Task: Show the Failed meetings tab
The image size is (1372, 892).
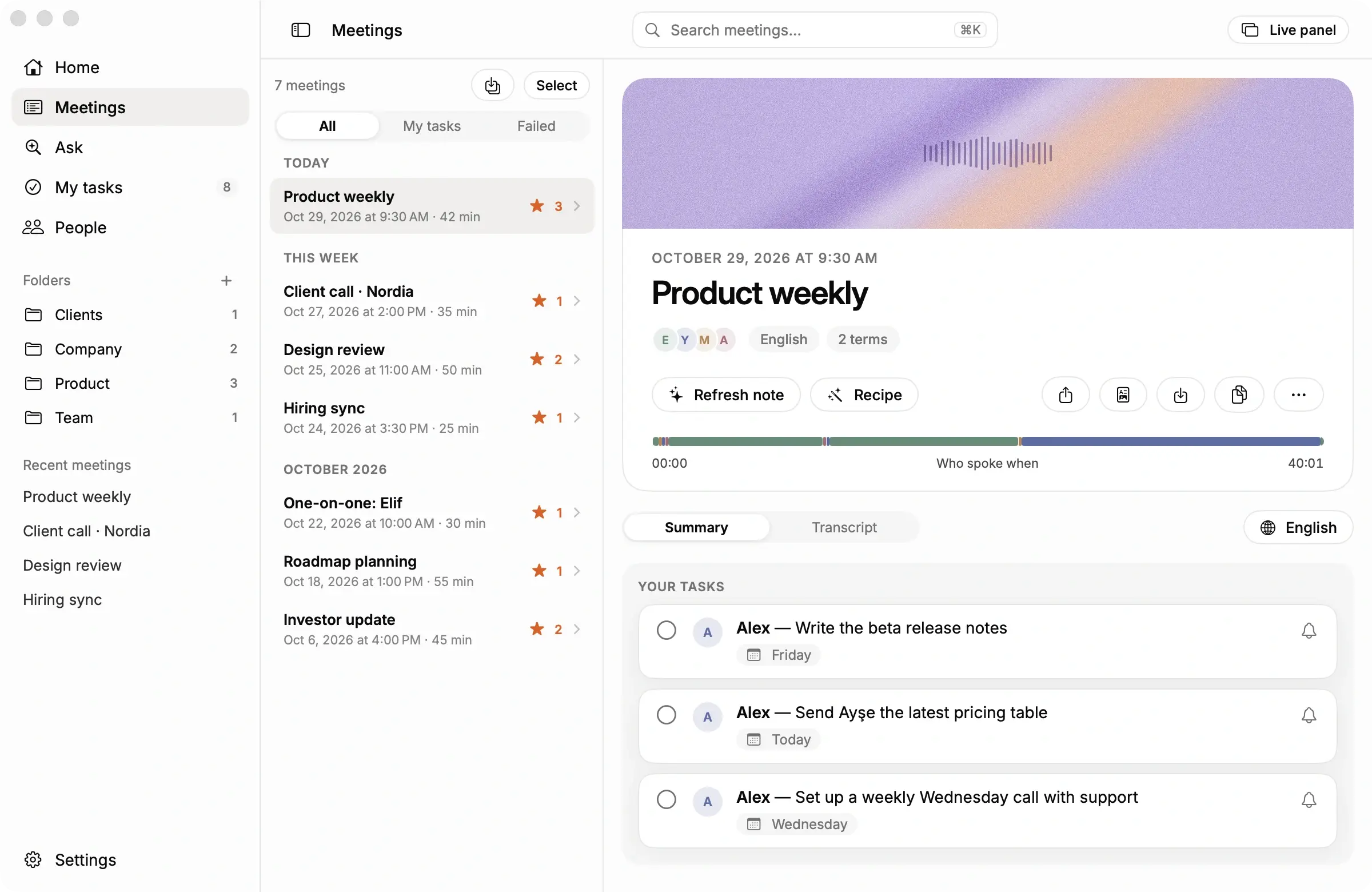Action: pyautogui.click(x=536, y=126)
